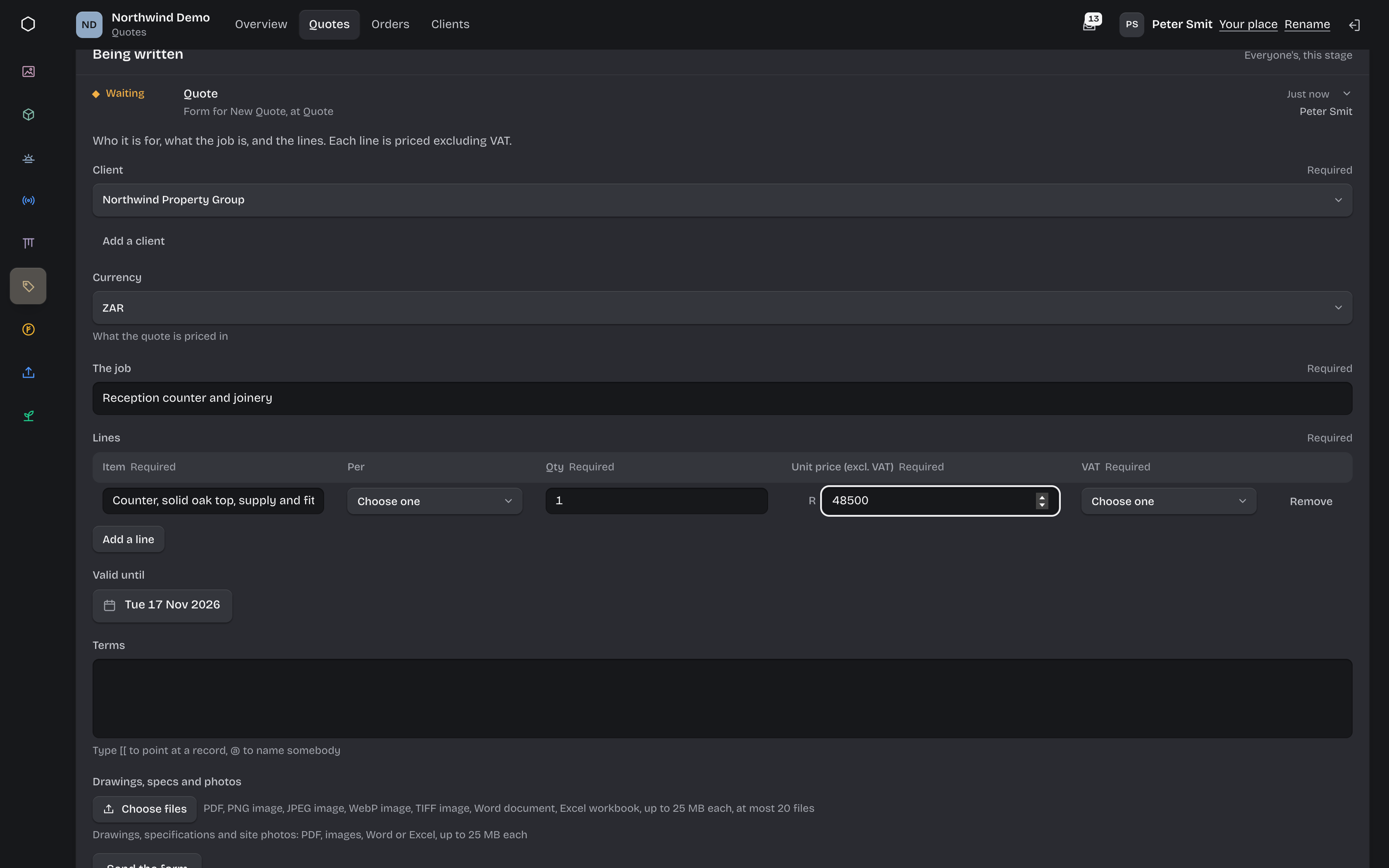The height and width of the screenshot is (868, 1389).
Task: Open the hexagon home icon
Action: click(x=28, y=24)
